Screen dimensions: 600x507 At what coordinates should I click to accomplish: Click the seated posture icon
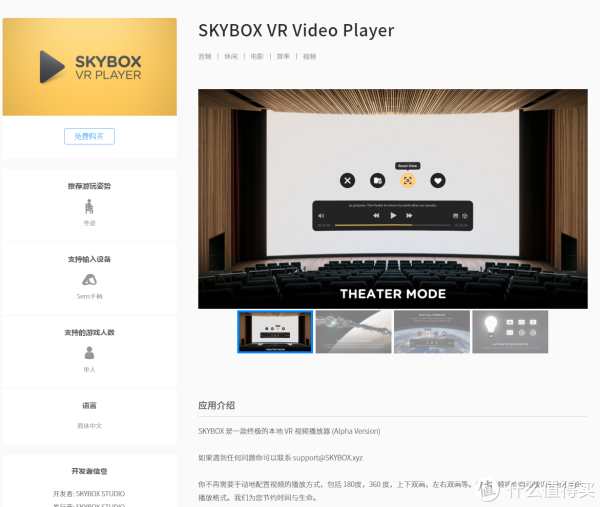pyautogui.click(x=89, y=207)
